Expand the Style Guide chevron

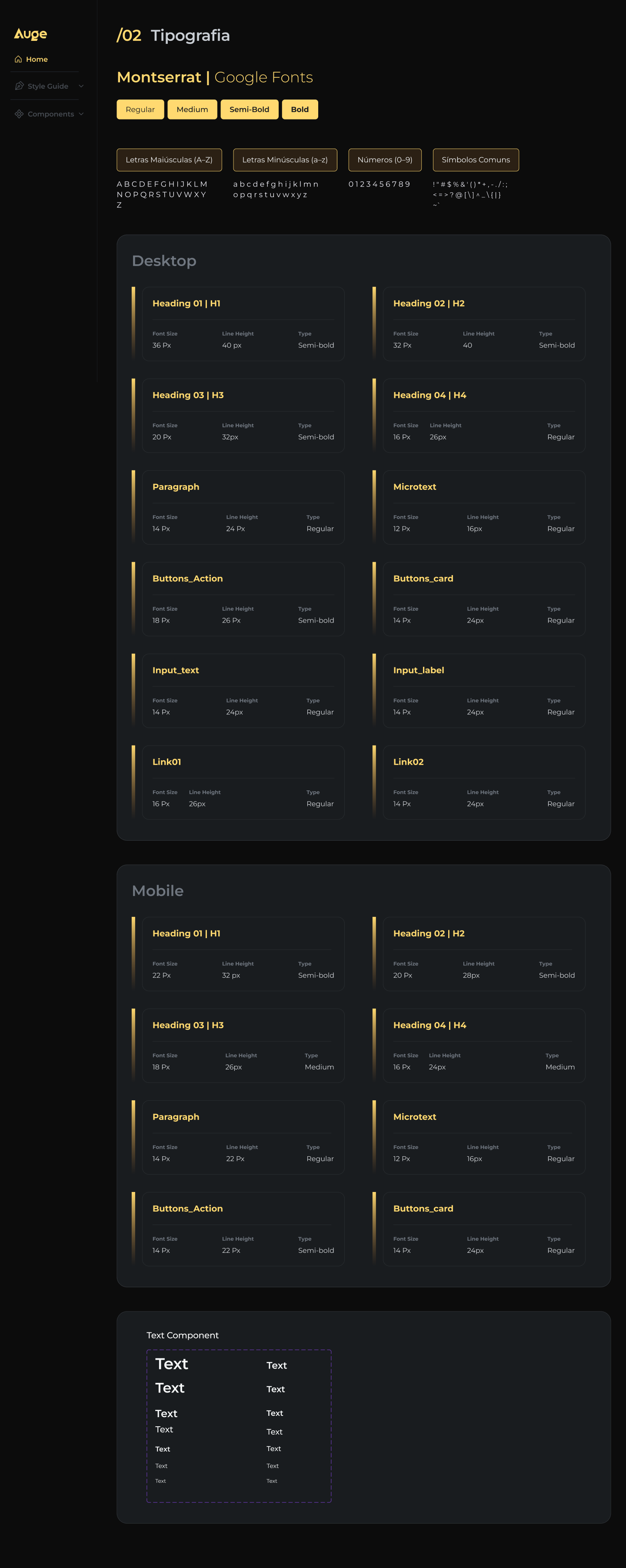[81, 86]
